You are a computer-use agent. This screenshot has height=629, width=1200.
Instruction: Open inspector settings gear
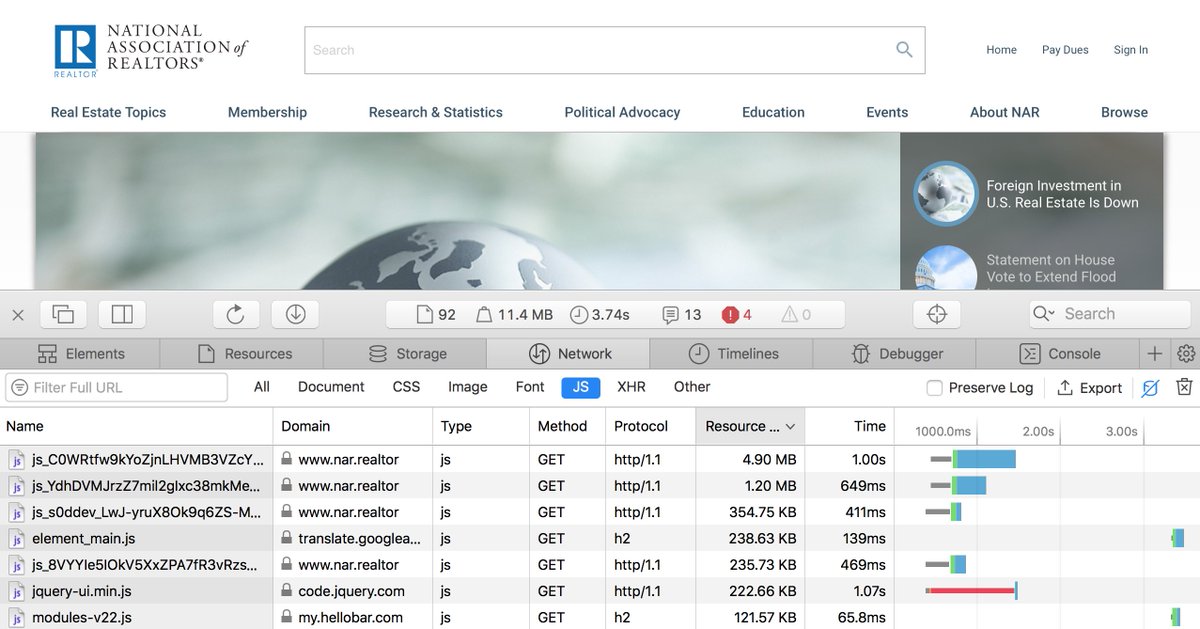click(x=1186, y=354)
